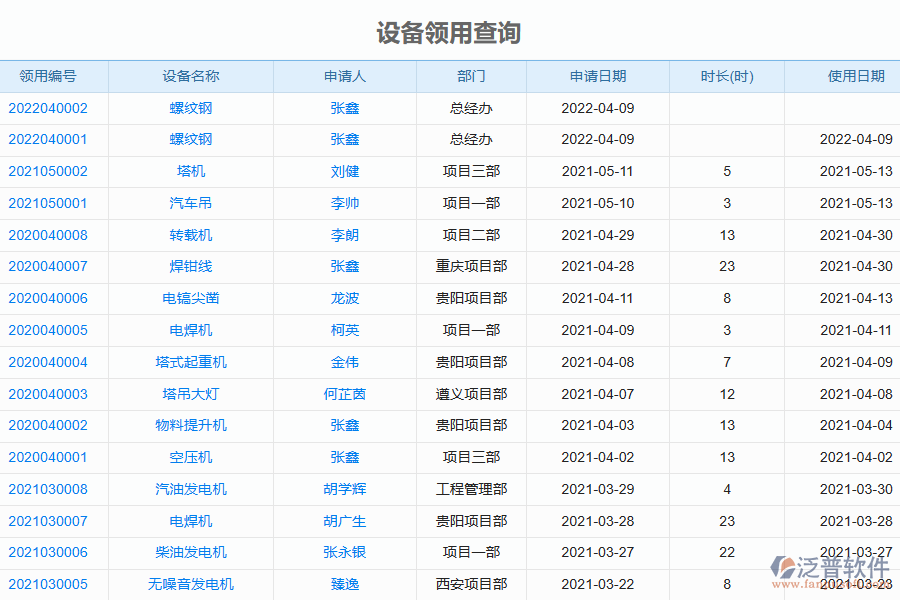Open 汽车吊 equipment record
The height and width of the screenshot is (600, 900).
pos(193,203)
